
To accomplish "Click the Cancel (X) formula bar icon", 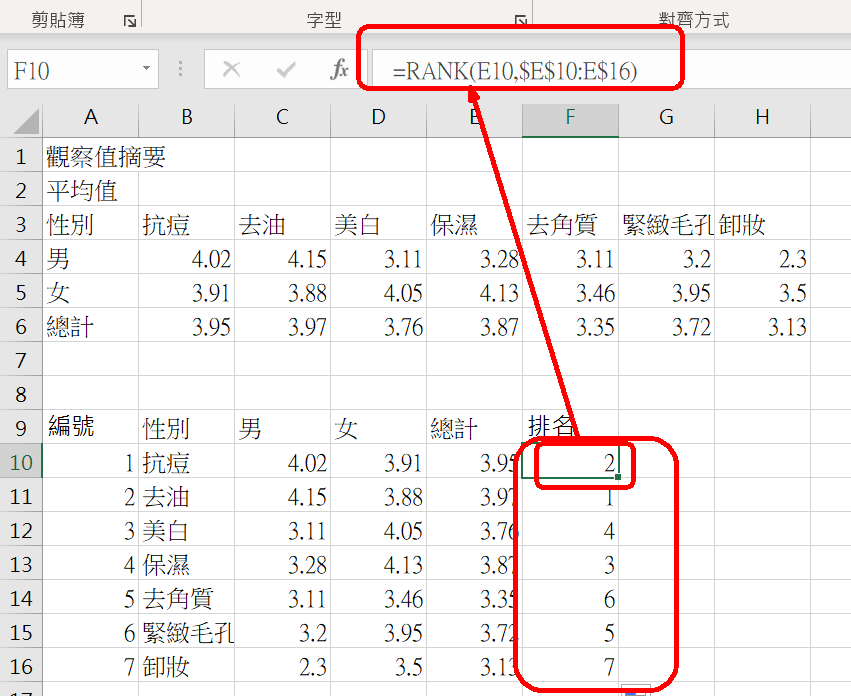I will (232, 70).
